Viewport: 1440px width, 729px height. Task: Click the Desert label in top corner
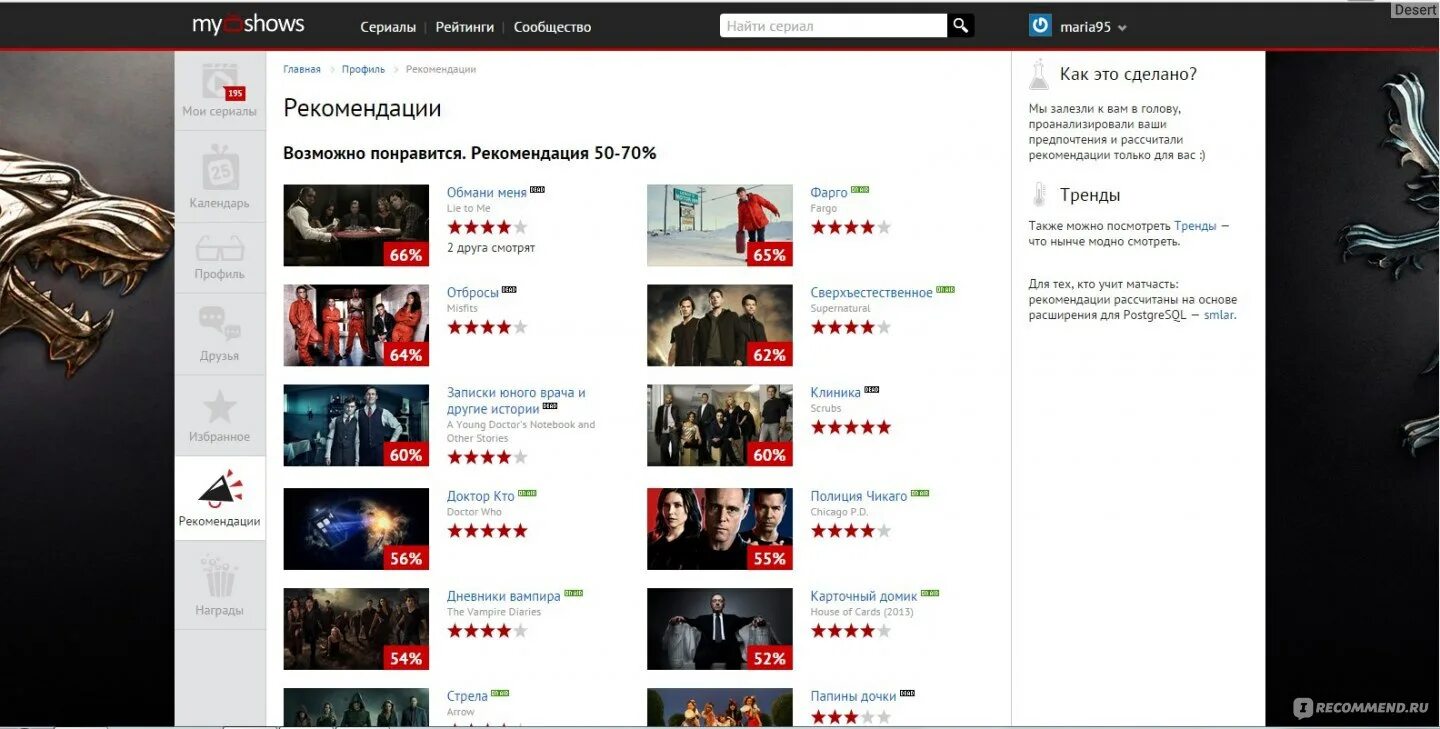(x=1415, y=9)
